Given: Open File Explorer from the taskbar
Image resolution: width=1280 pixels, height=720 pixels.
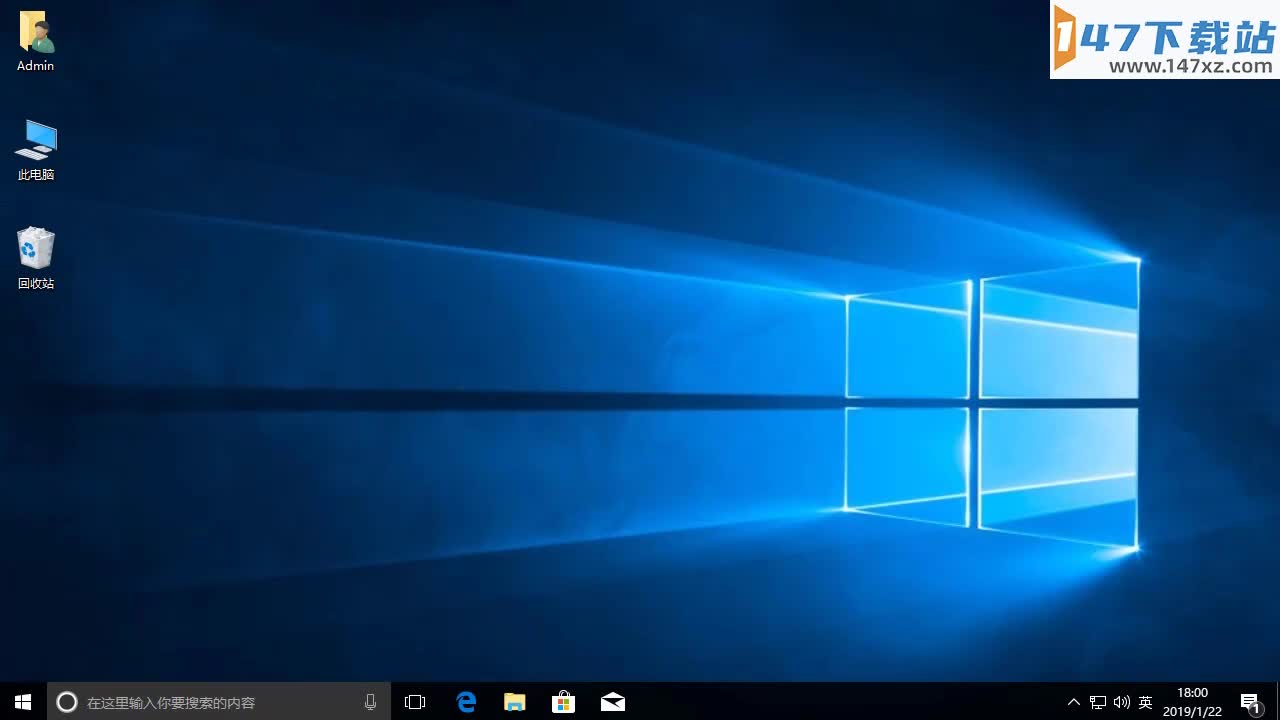Looking at the screenshot, I should pos(515,702).
